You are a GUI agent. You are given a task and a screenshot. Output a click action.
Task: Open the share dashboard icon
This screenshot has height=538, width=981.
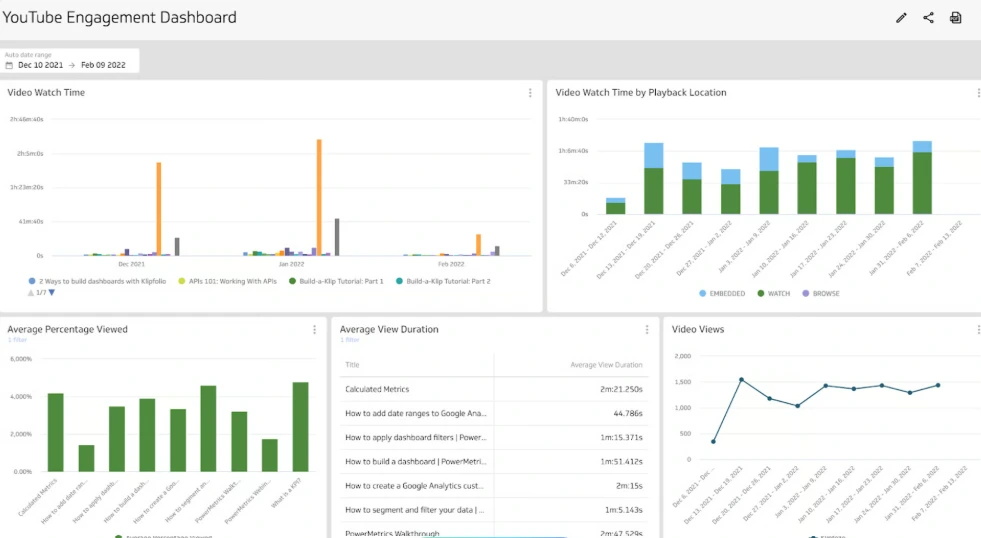928,18
